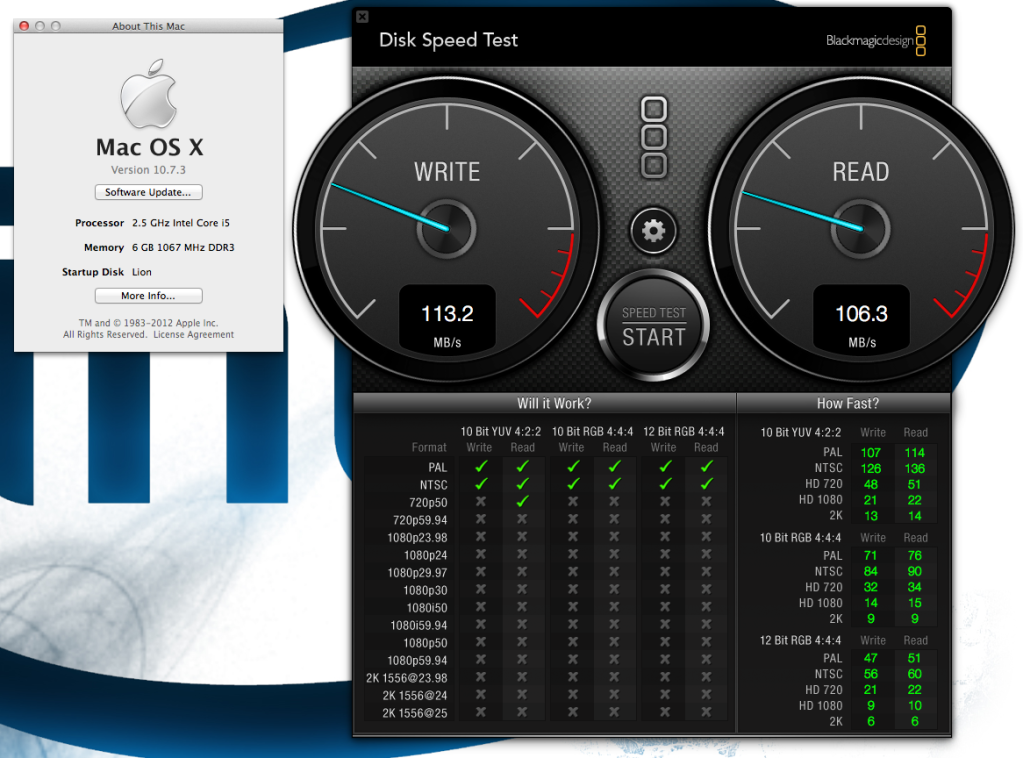Click the 12 Bit RGB HD 1080 read value 10
The height and width of the screenshot is (758, 1023).
(915, 706)
